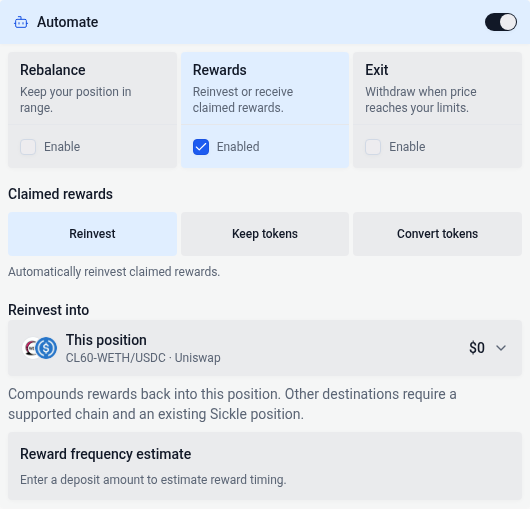The height and width of the screenshot is (509, 530).
Task: Click the 'Compounds rewards back into this position' note
Action: (x=232, y=404)
